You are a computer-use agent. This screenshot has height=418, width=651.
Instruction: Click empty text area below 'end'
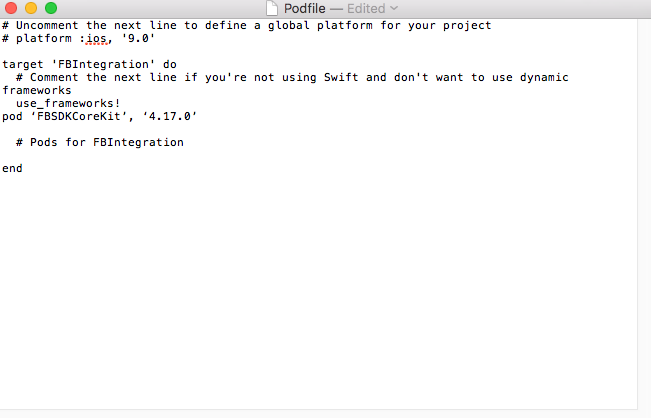300,290
